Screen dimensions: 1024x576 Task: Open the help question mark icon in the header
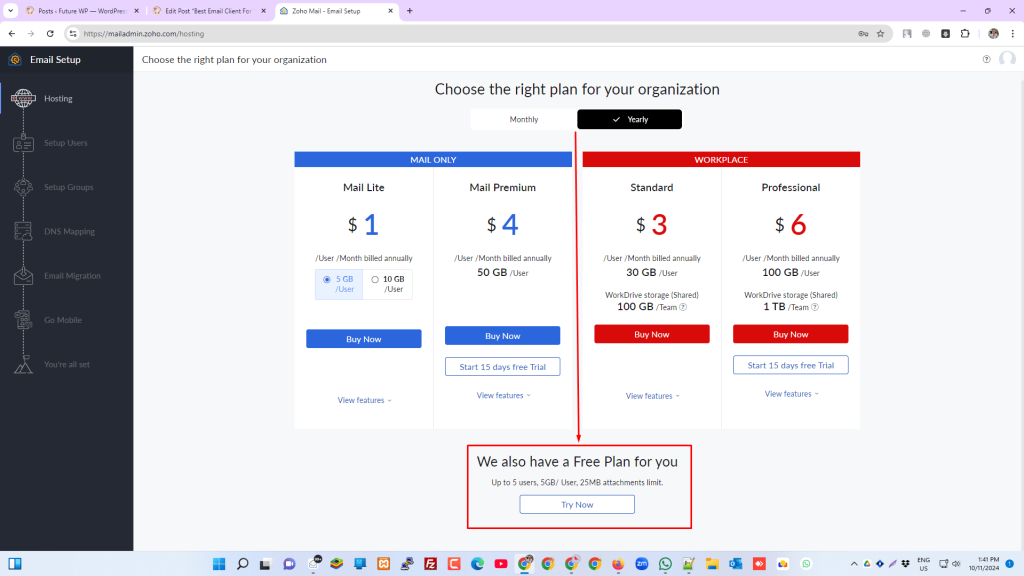pos(986,59)
